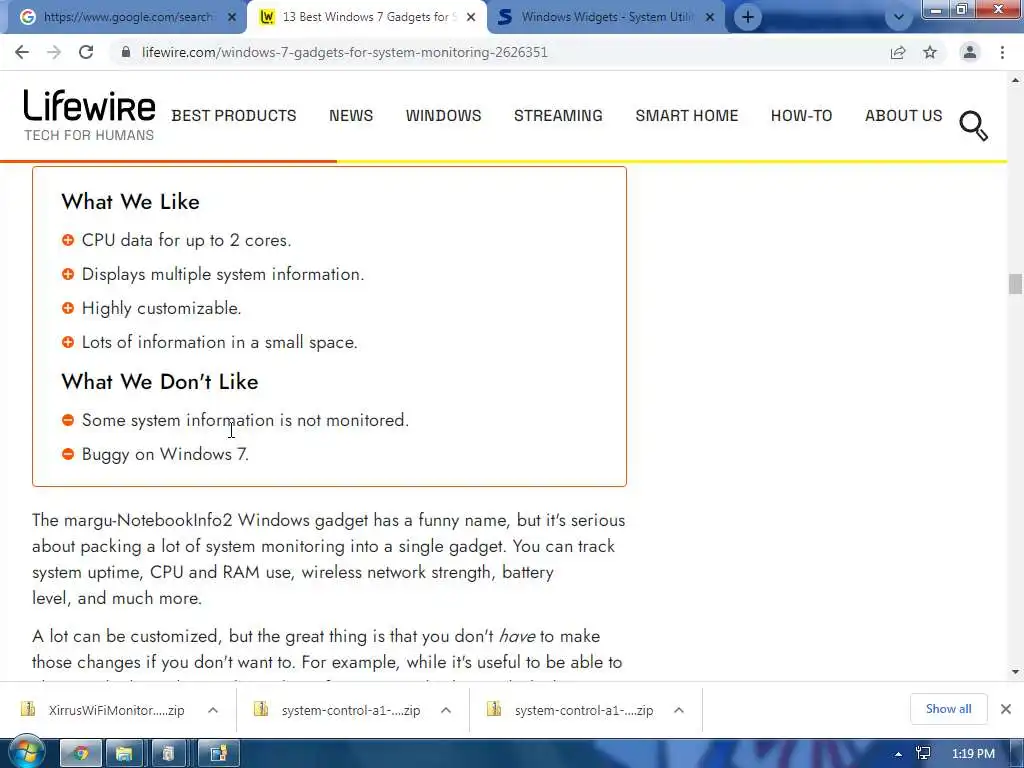1024x768 pixels.
Task: Open the NEWS menu
Action: point(351,116)
